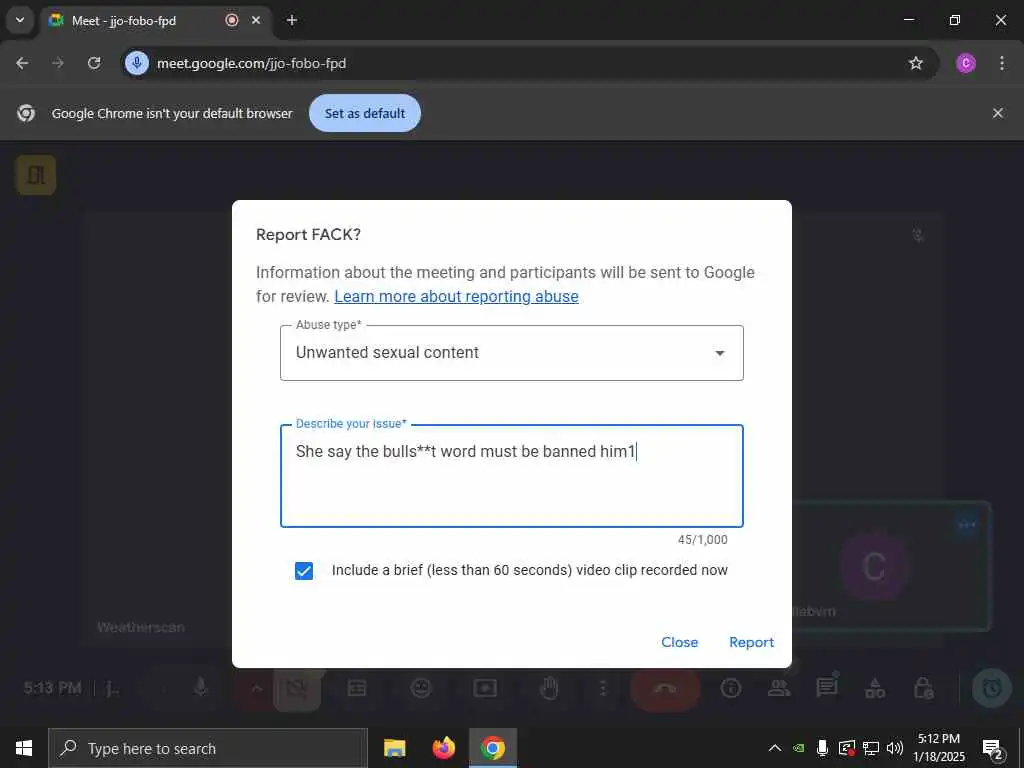Image resolution: width=1024 pixels, height=768 pixels.
Task: Open the Windows notification center
Action: (992, 749)
